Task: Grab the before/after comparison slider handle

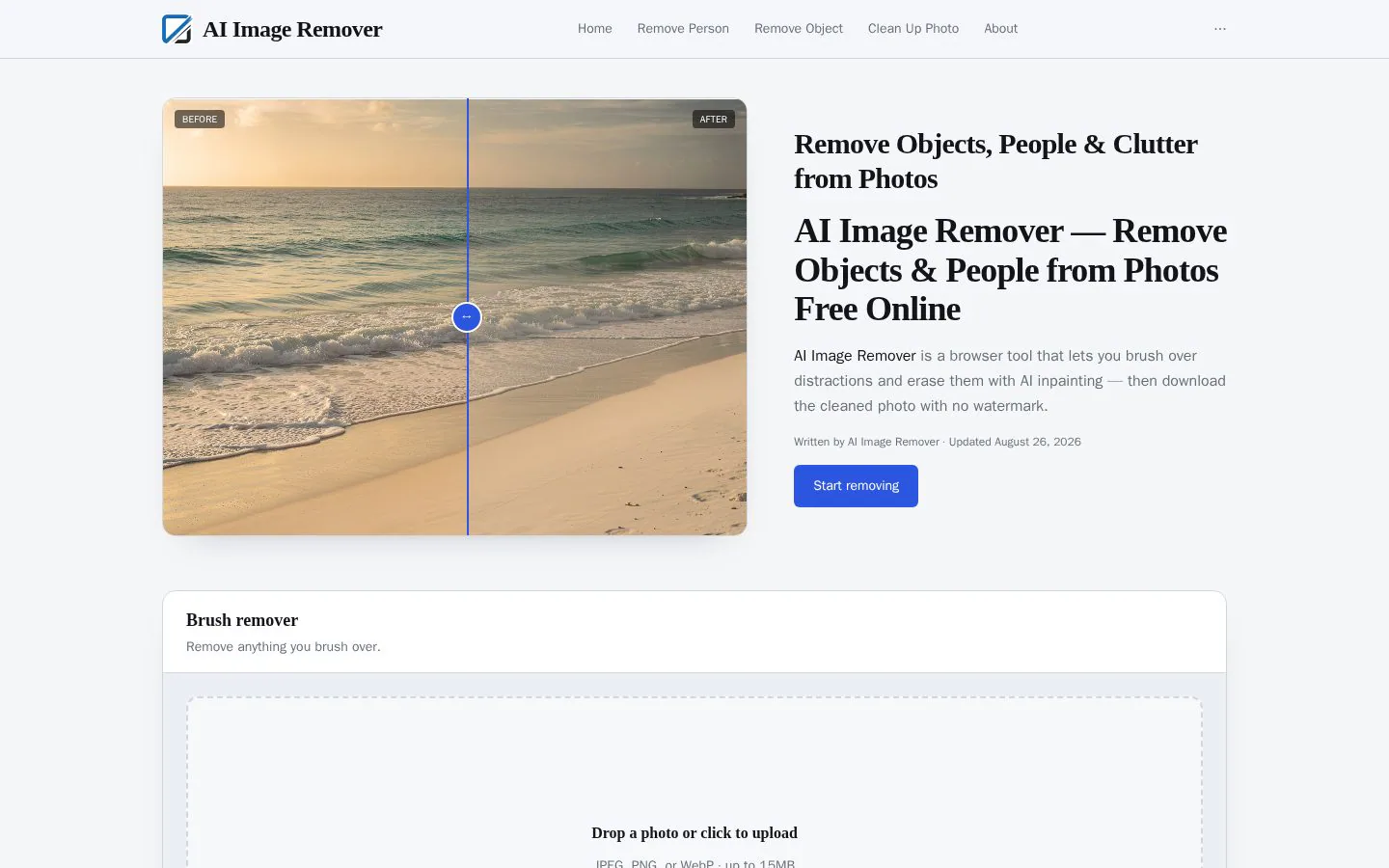Action: pyautogui.click(x=467, y=316)
